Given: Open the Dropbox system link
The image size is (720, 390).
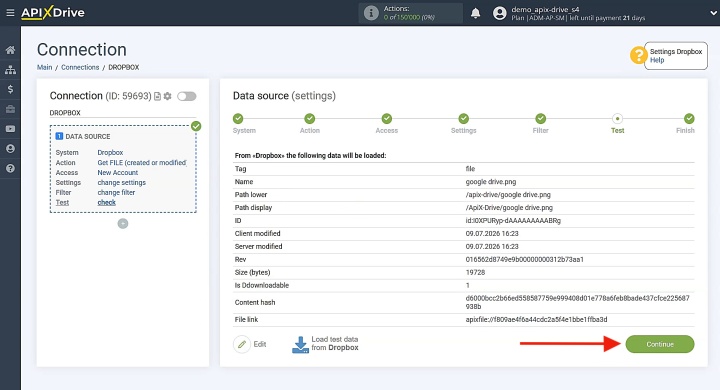Looking at the screenshot, I should tap(110, 153).
